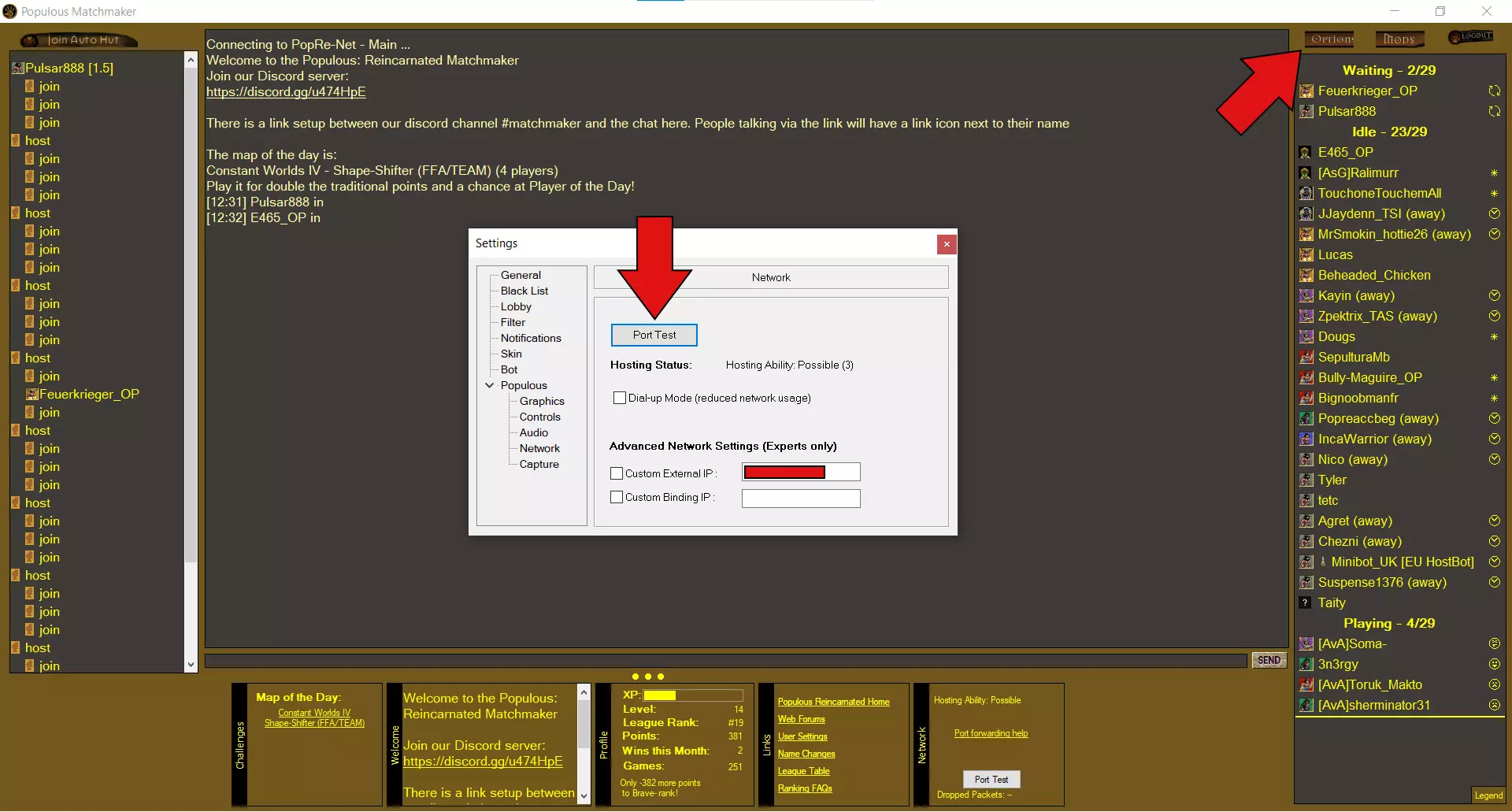Screen dimensions: 1512x812
Task: Click the away icon beside Suspense1376
Action: (x=1494, y=583)
